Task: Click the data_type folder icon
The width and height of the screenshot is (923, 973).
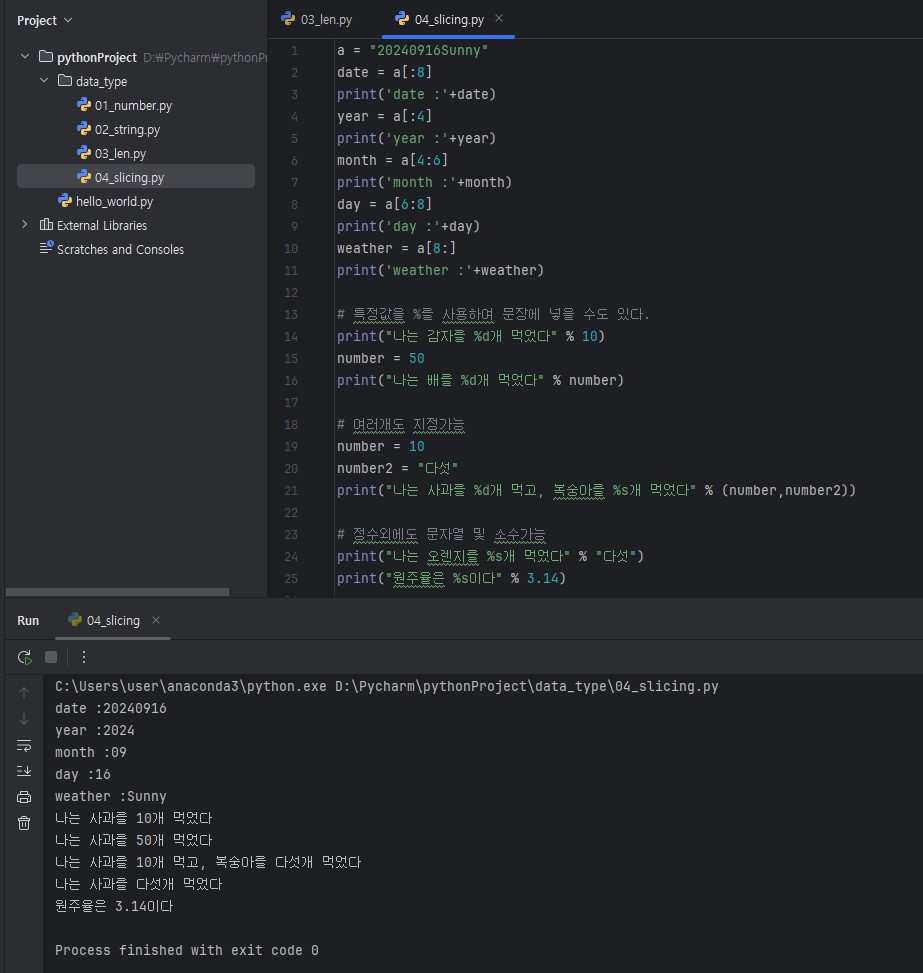Action: click(65, 81)
